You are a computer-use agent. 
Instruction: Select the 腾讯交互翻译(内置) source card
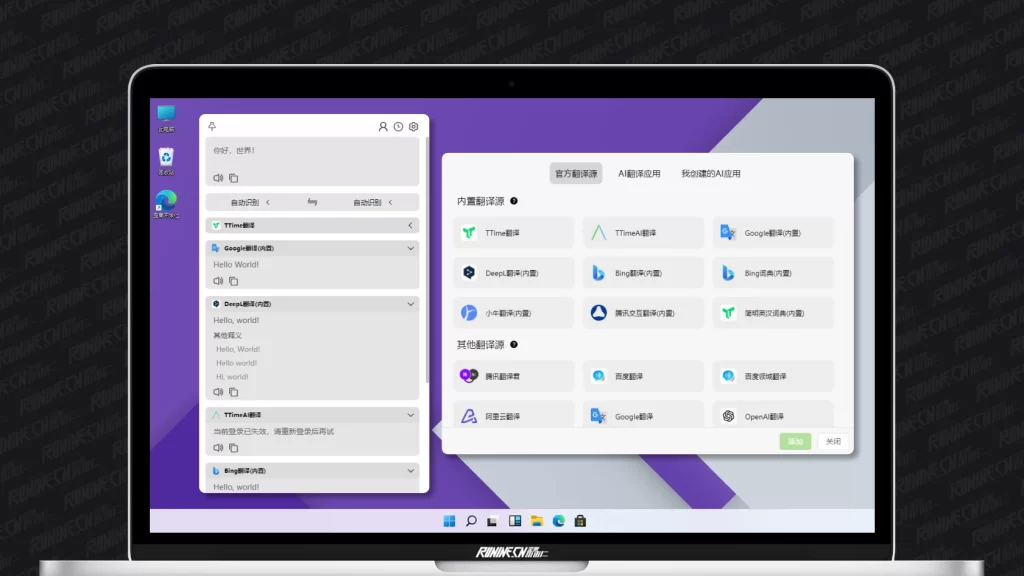click(643, 313)
